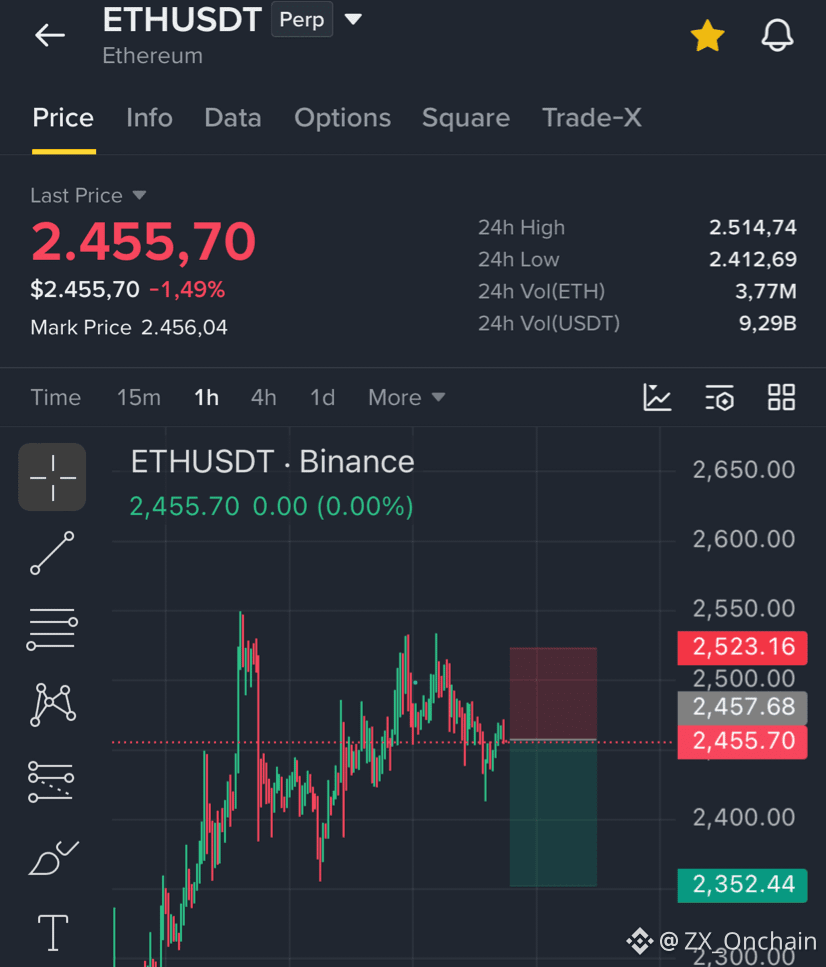Select the Perp contract badge

pos(302,19)
